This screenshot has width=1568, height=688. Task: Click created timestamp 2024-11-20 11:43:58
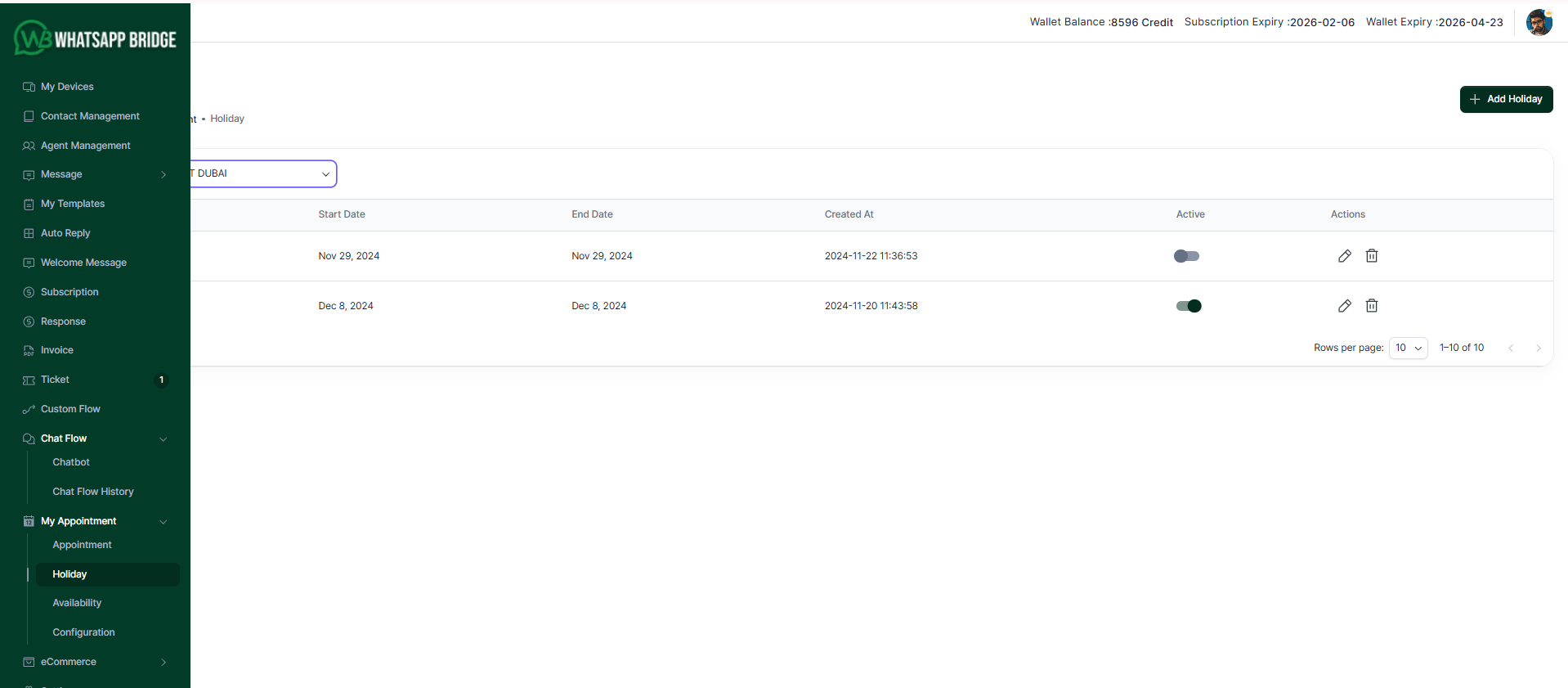(x=871, y=306)
